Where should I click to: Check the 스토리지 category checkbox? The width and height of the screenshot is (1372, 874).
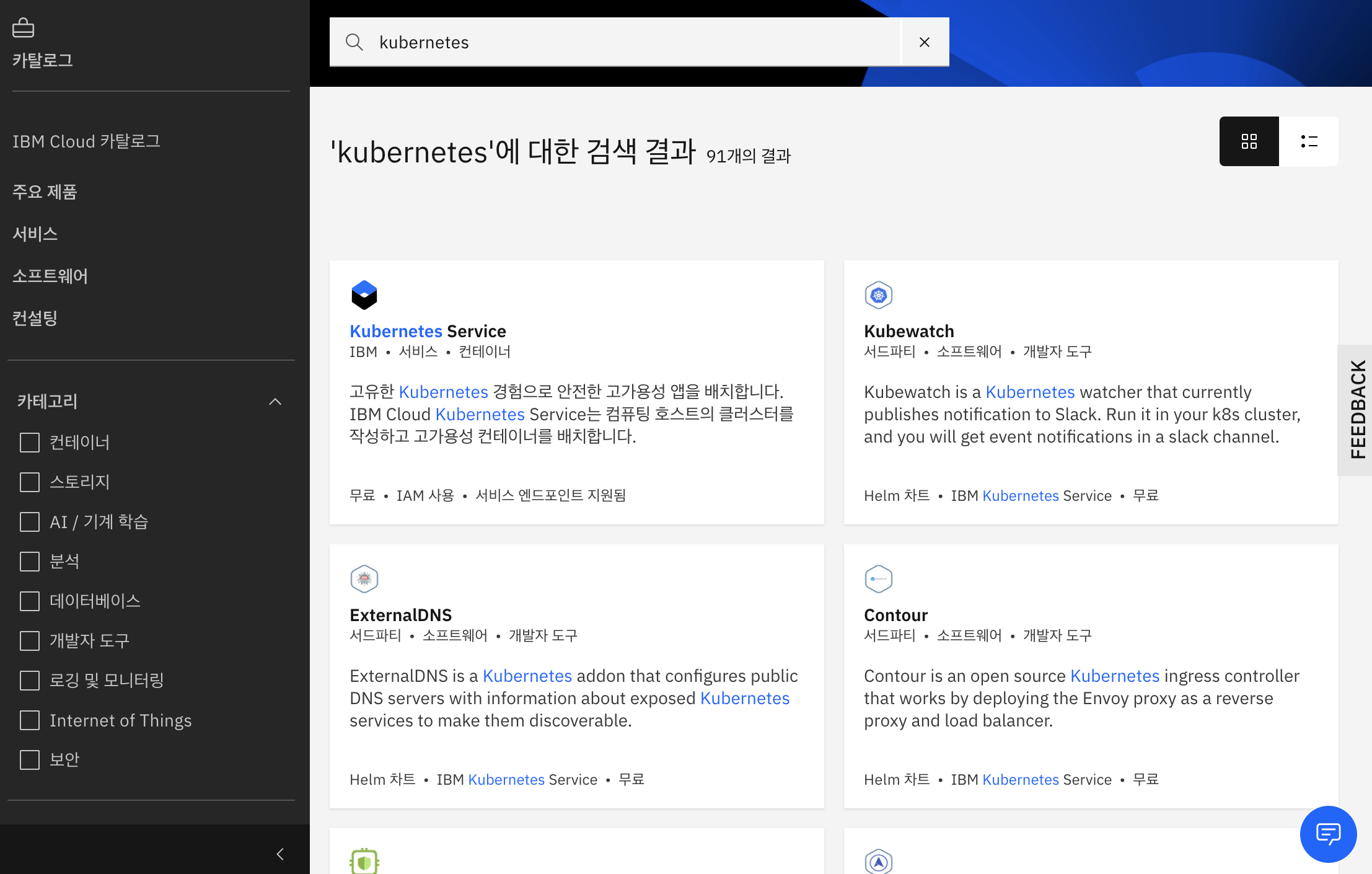(x=30, y=482)
